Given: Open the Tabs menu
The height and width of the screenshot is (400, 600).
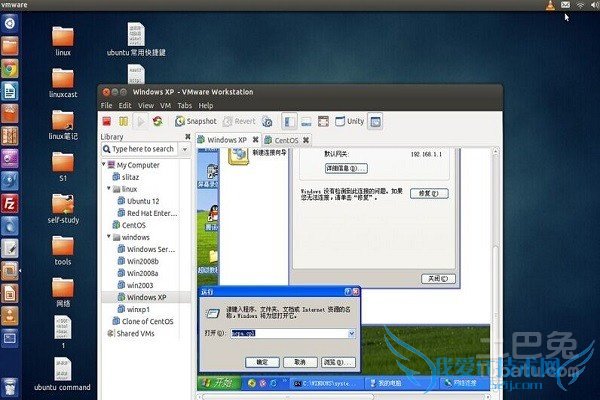Looking at the screenshot, I should [184, 105].
